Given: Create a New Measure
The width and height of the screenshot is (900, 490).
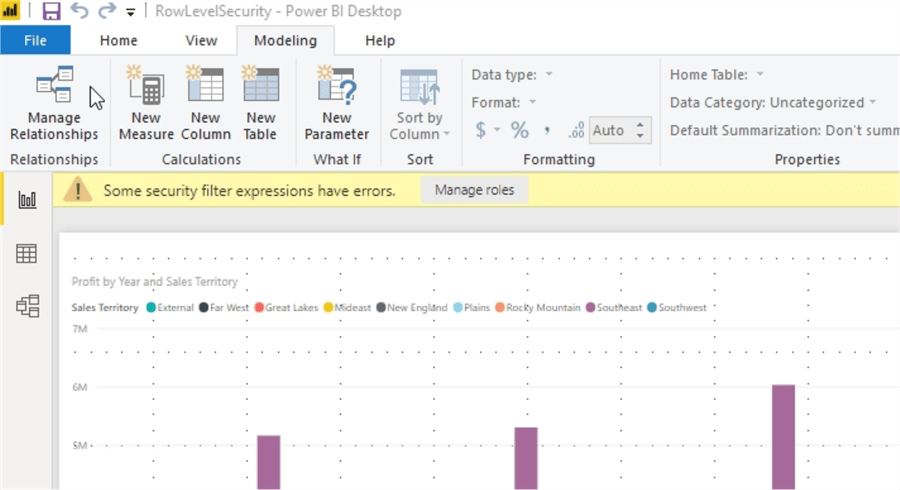Looking at the screenshot, I should coord(146,103).
